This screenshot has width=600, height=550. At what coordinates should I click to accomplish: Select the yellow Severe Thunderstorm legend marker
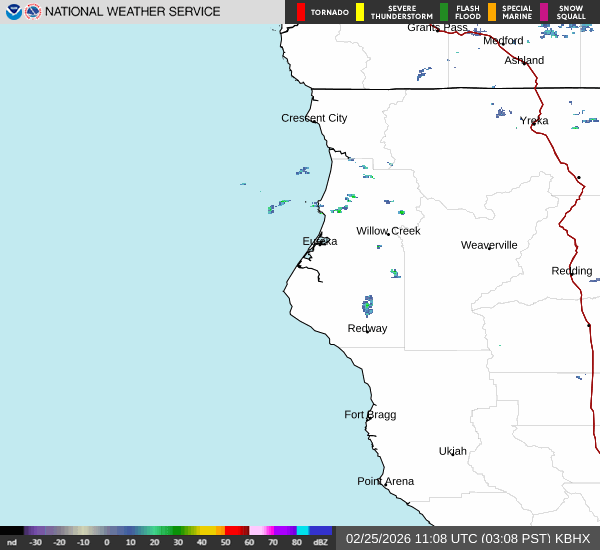360,12
